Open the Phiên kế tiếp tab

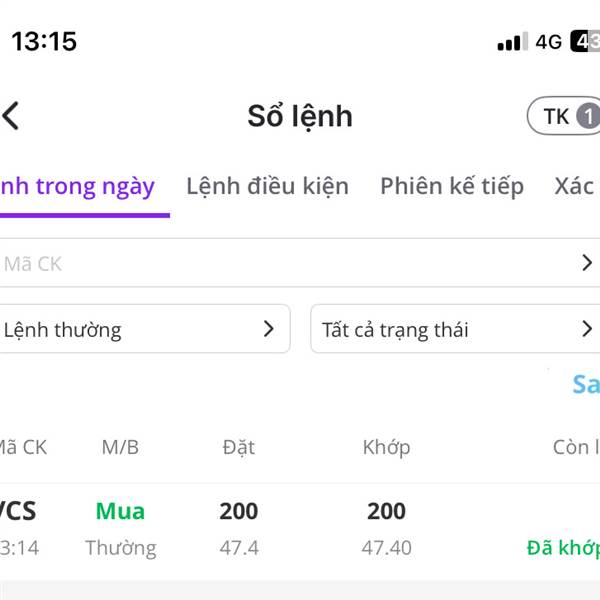[x=452, y=186]
